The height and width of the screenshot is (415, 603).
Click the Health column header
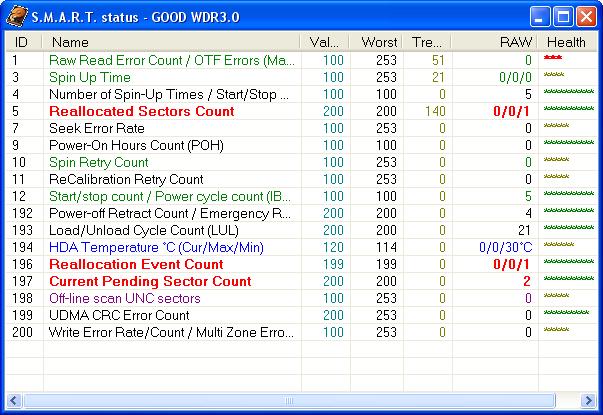point(567,42)
